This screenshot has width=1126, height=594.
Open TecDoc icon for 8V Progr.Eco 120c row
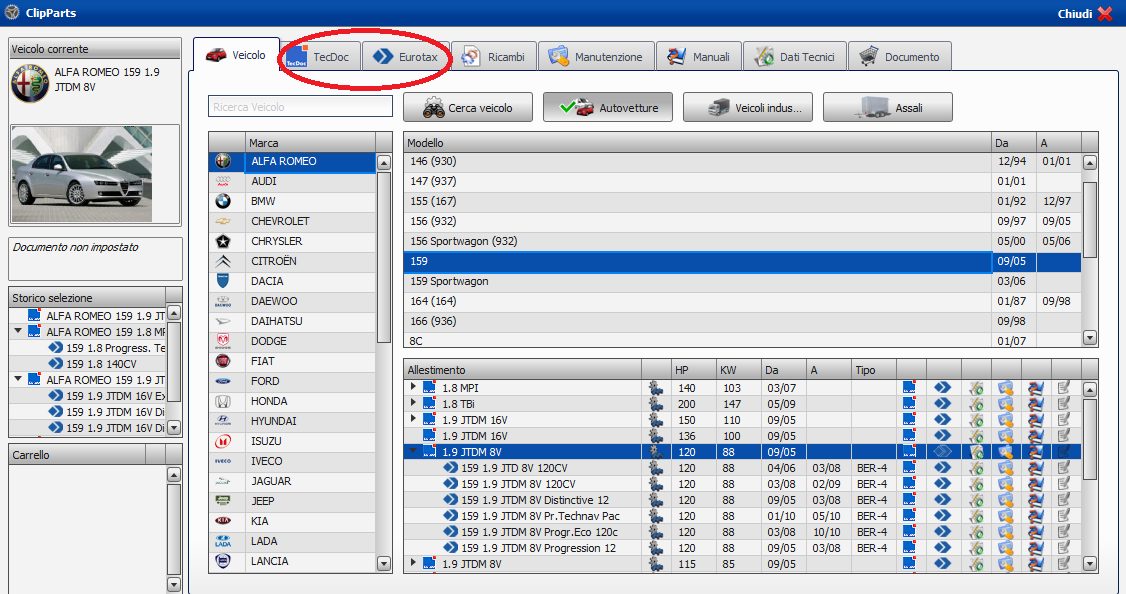pyautogui.click(x=909, y=532)
